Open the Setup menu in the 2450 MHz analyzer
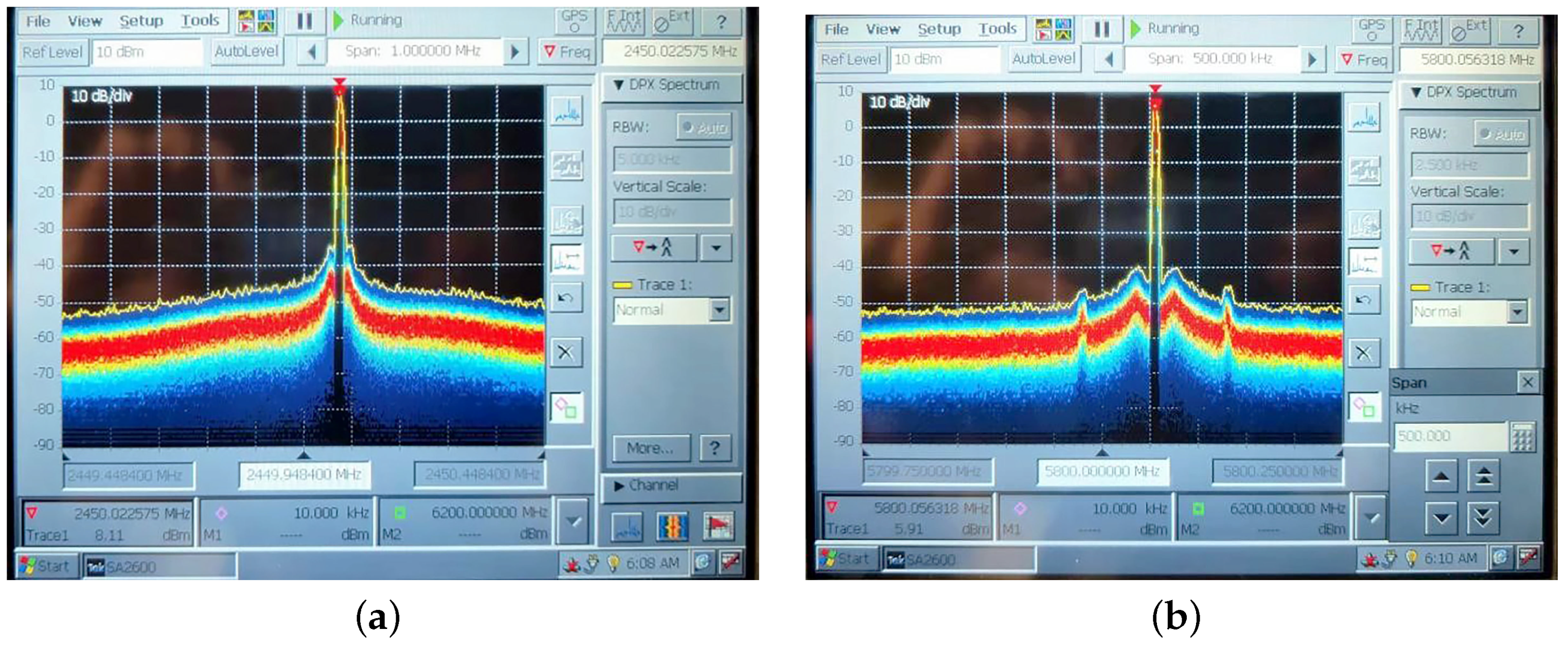Viewport: 1568px width, 648px height. (x=140, y=21)
